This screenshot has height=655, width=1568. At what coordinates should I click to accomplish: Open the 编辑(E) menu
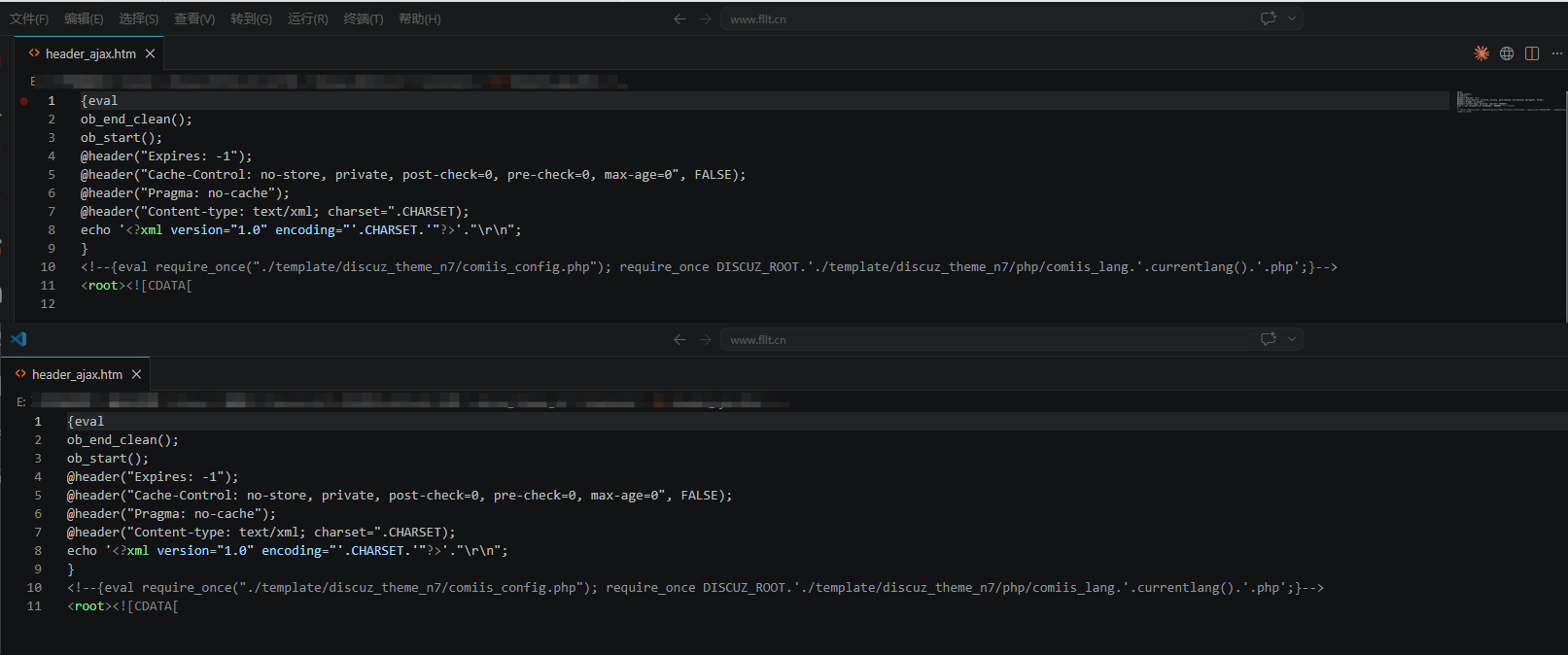pos(84,19)
